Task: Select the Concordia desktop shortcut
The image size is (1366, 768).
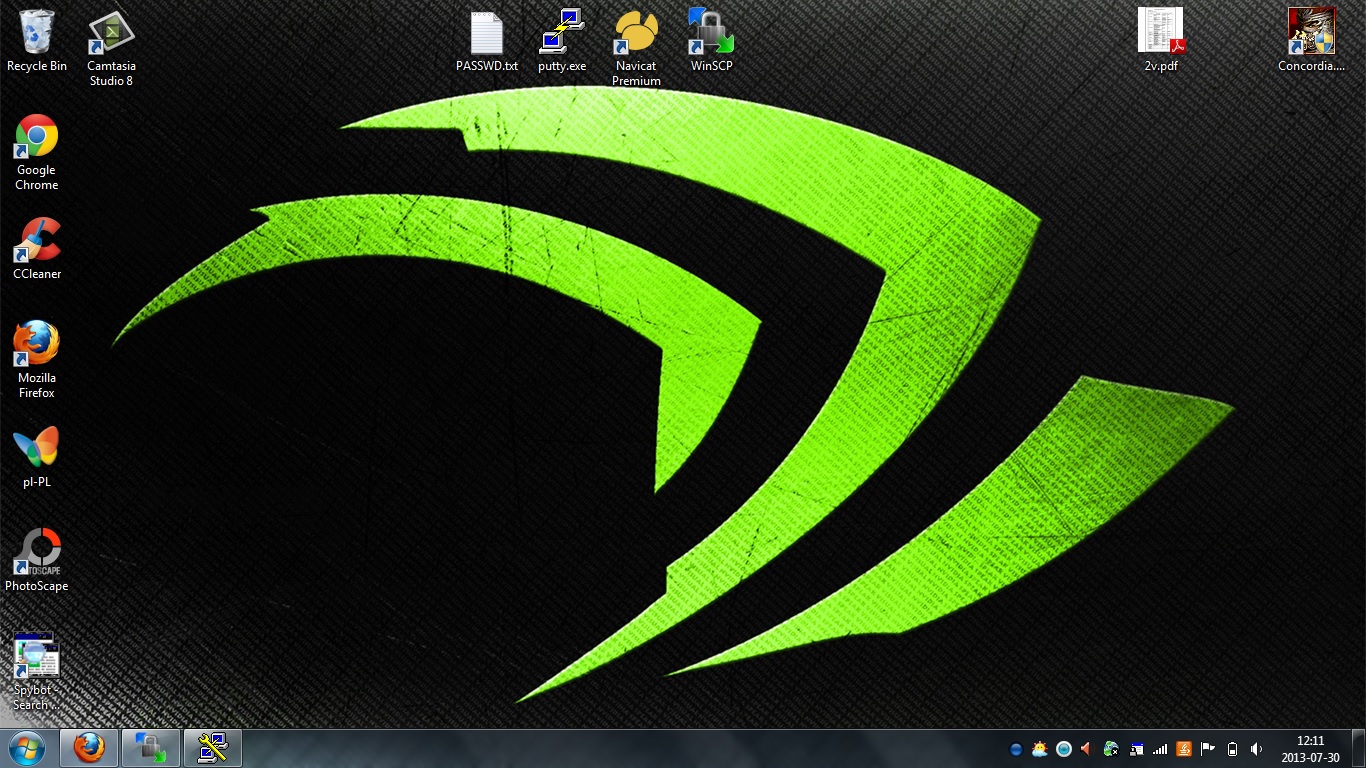Action: (x=1311, y=41)
